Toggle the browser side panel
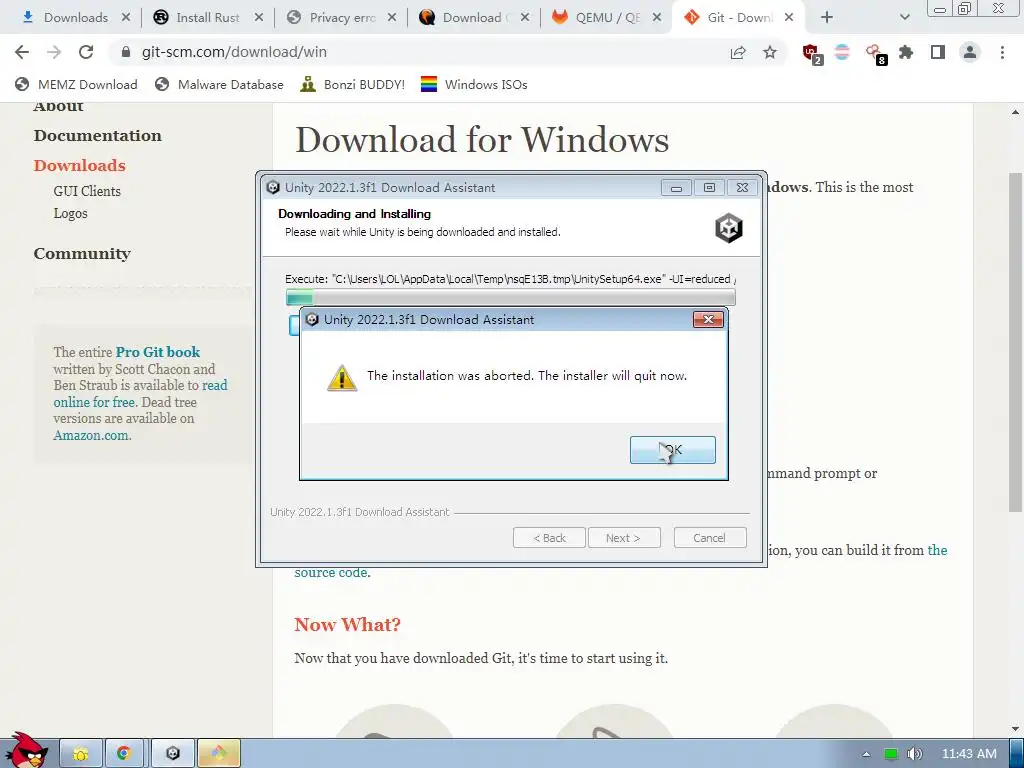This screenshot has height=768, width=1024. click(938, 52)
